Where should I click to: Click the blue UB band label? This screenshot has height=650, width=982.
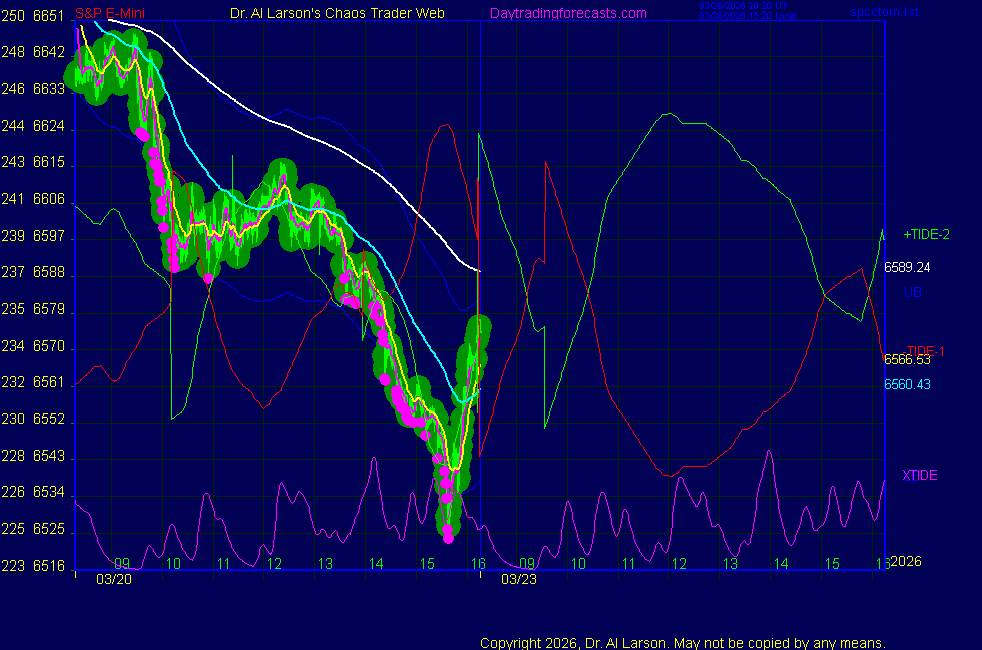pos(912,292)
